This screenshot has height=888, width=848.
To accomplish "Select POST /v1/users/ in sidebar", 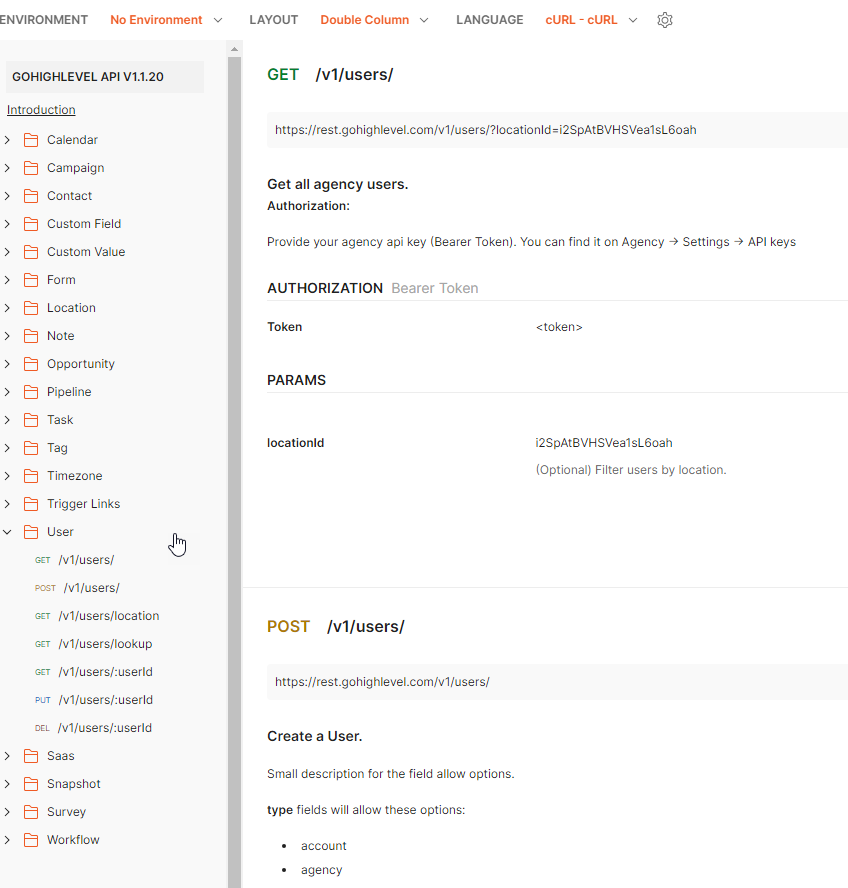I will (77, 588).
